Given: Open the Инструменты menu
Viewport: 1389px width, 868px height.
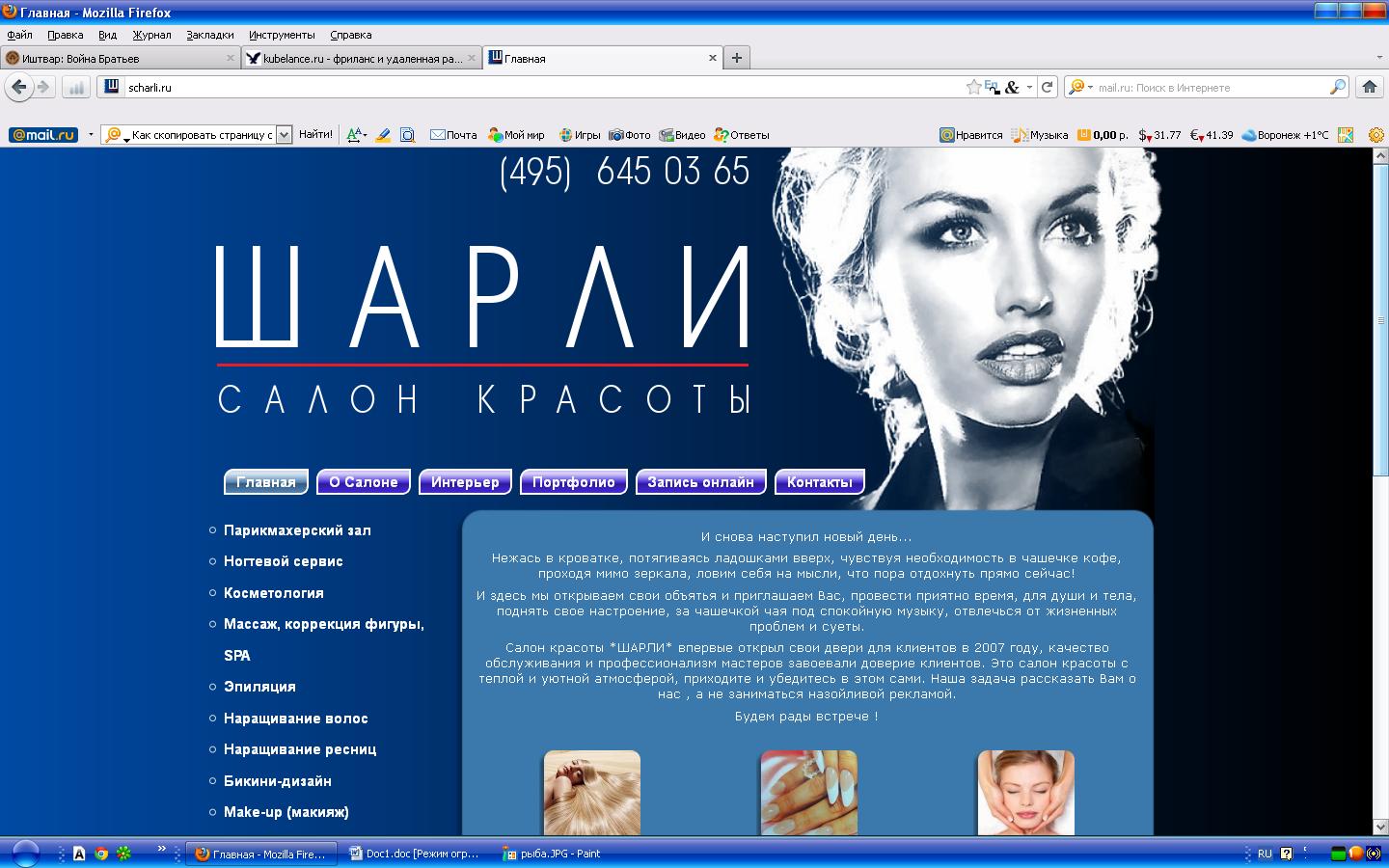Looking at the screenshot, I should [x=282, y=35].
